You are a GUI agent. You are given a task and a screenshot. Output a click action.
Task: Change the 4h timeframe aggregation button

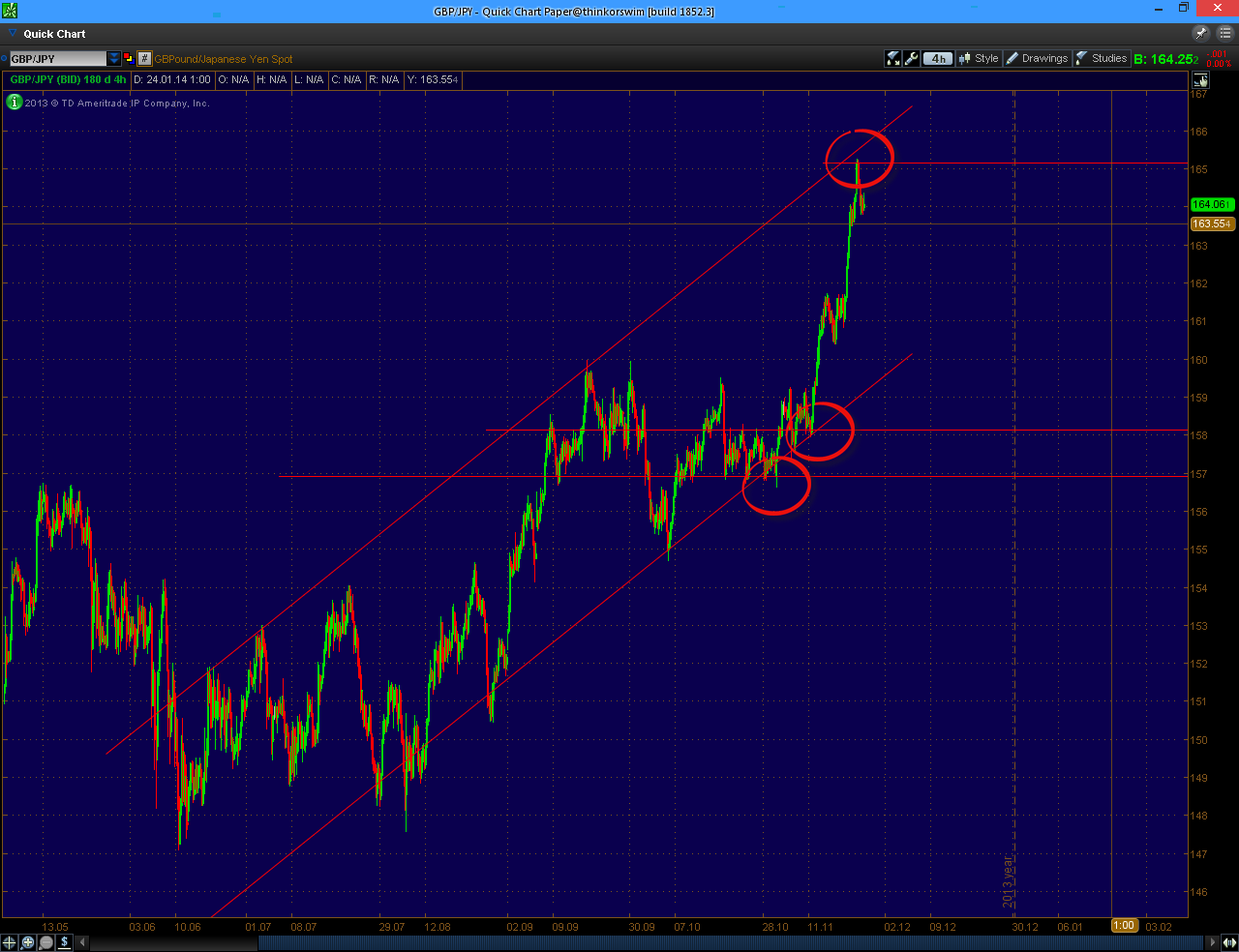[938, 59]
